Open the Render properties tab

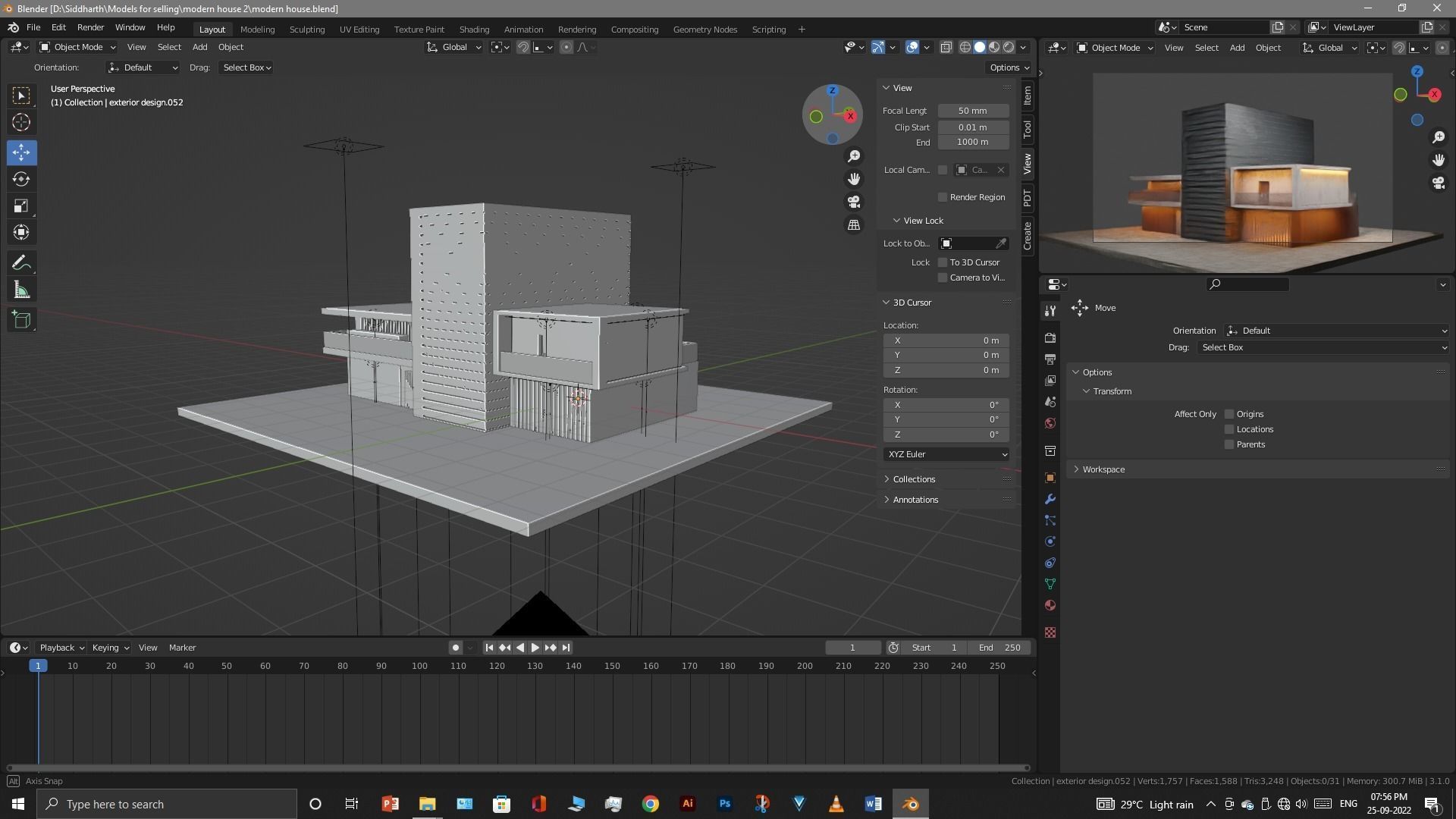click(x=1050, y=337)
